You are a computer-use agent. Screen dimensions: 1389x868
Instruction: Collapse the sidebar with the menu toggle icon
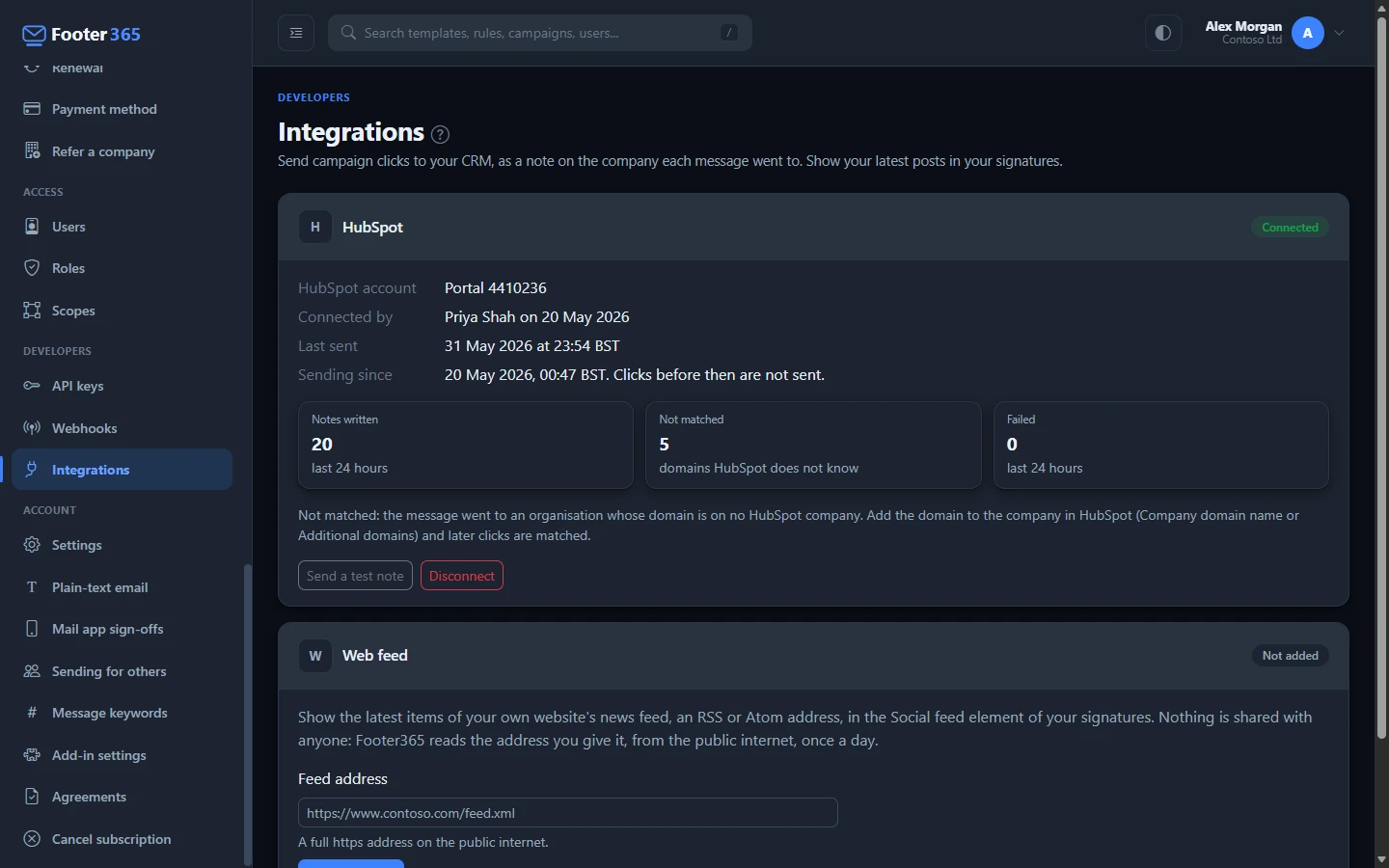point(296,33)
